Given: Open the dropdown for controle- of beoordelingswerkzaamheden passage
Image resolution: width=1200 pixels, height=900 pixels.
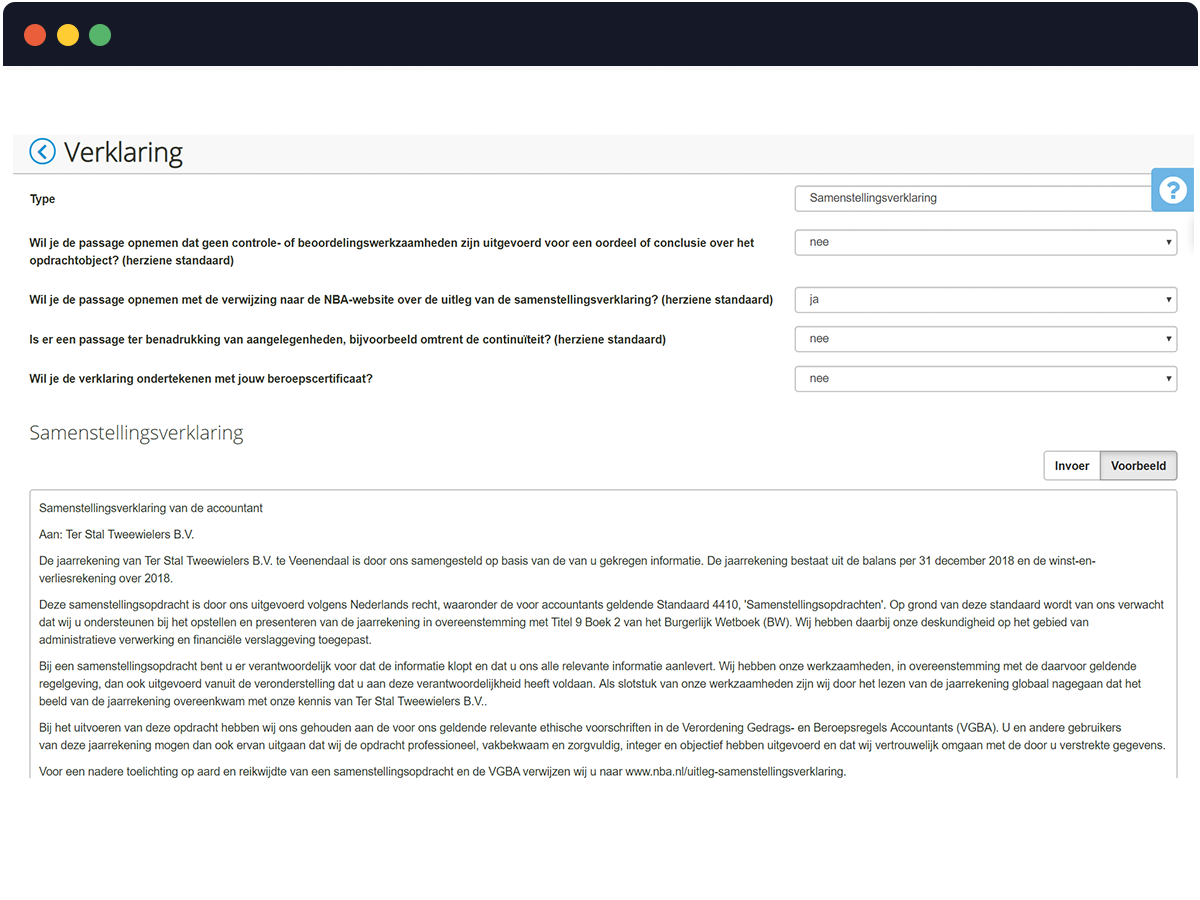Looking at the screenshot, I should point(985,242).
